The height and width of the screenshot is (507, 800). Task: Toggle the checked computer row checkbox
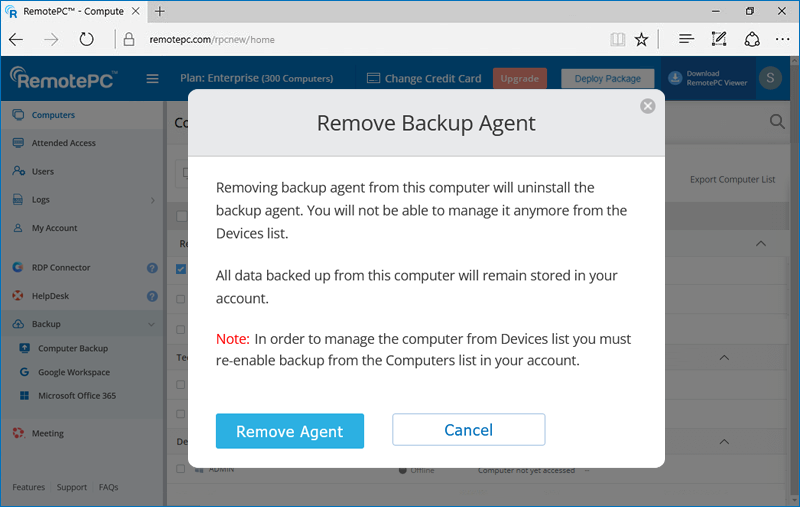click(181, 268)
